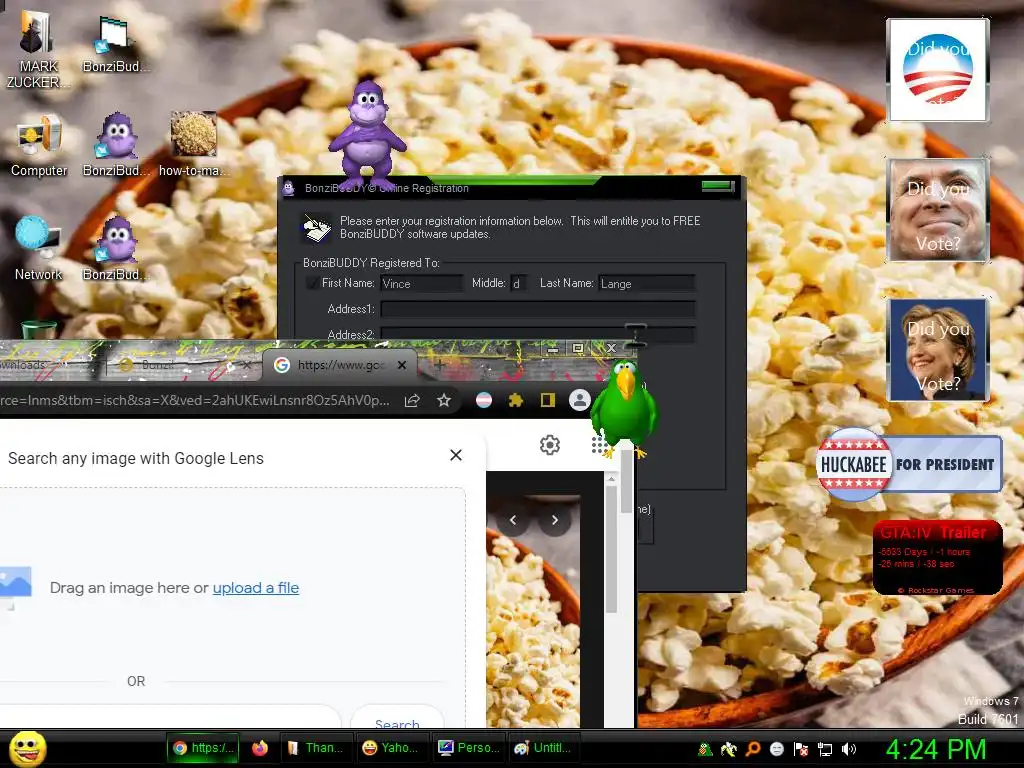Click the McCain 'Did you Vote?' gadget
This screenshot has height=768, width=1024.
click(x=938, y=210)
